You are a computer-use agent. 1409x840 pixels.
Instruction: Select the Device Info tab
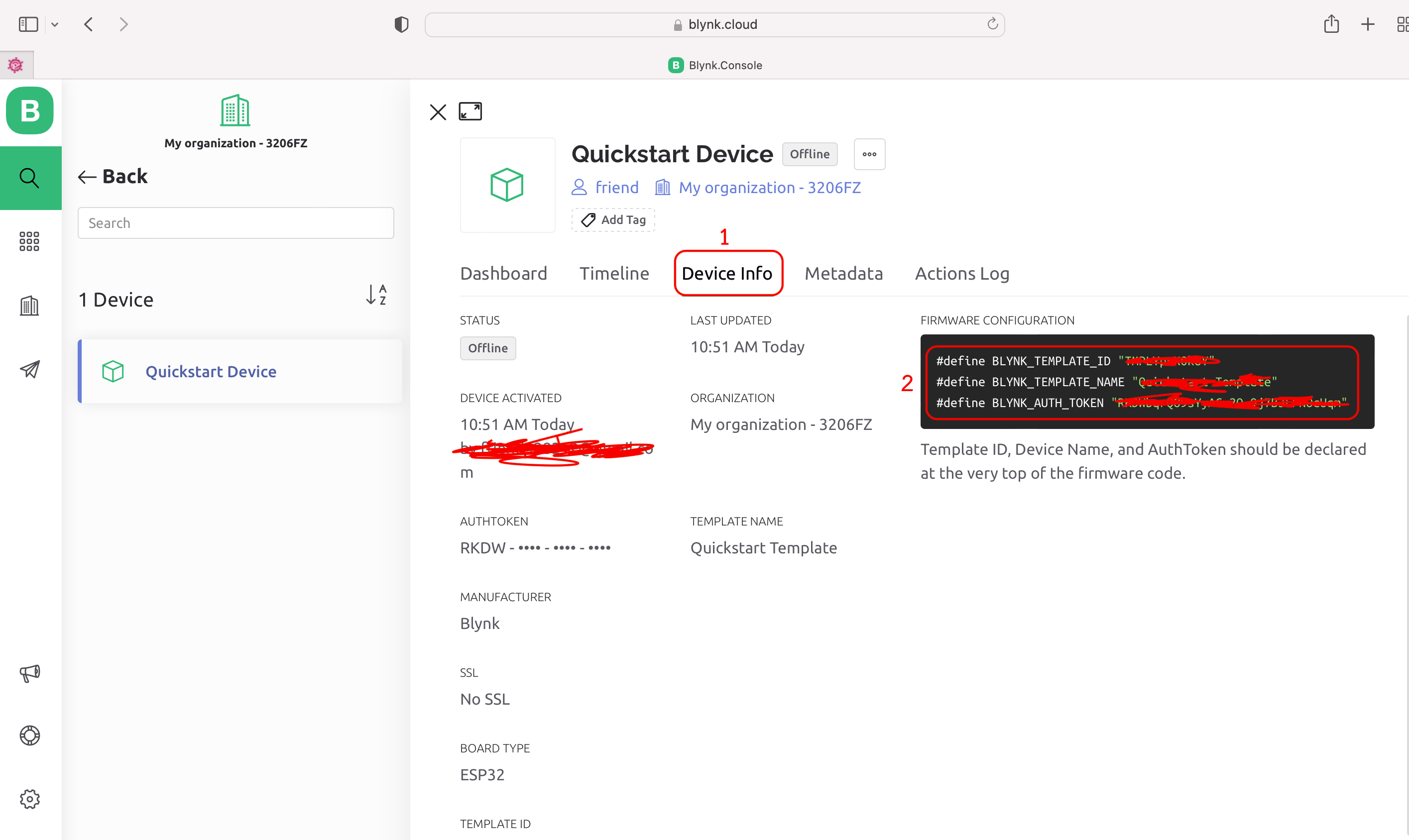(x=727, y=273)
